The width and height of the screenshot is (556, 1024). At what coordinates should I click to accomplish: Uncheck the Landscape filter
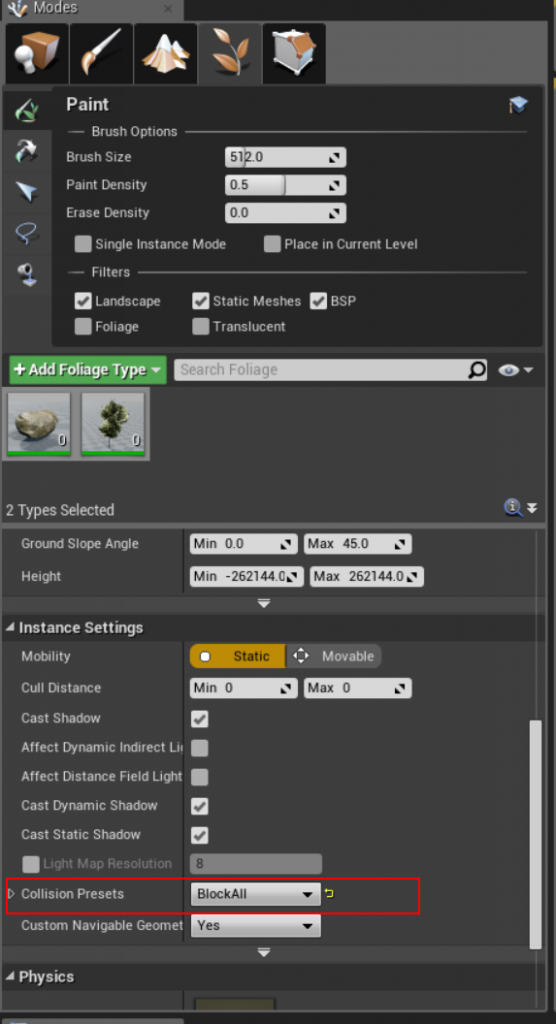83,301
